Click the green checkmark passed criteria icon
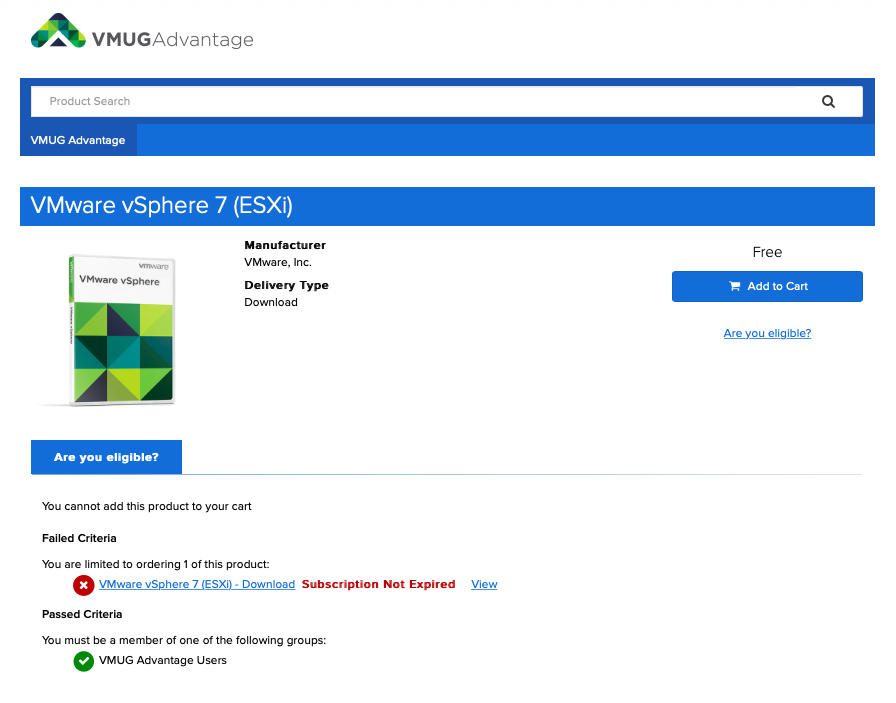Image resolution: width=896 pixels, height=703 pixels. pyautogui.click(x=83, y=661)
